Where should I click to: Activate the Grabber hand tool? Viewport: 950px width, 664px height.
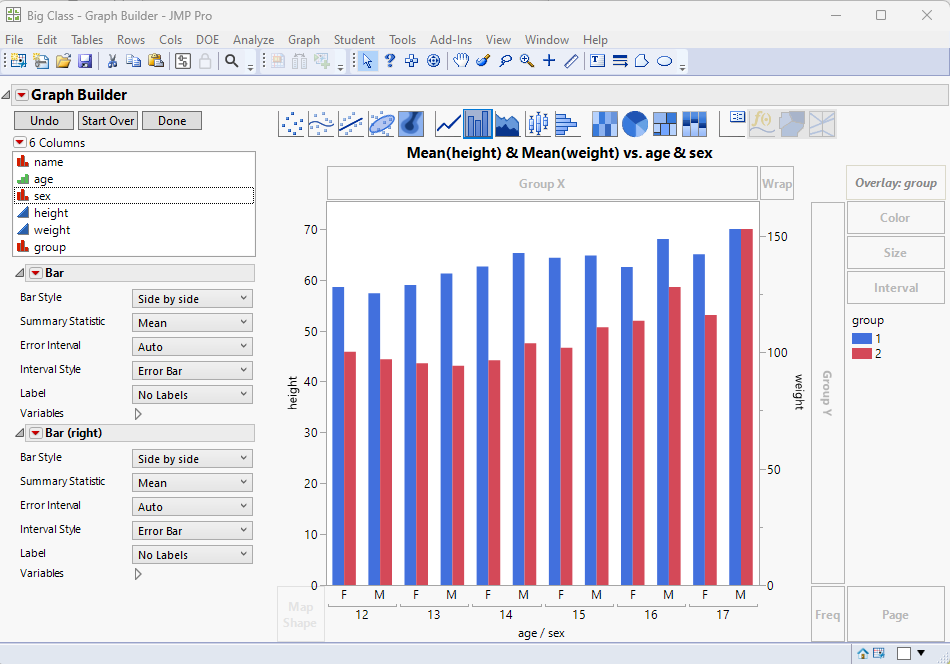[x=460, y=61]
